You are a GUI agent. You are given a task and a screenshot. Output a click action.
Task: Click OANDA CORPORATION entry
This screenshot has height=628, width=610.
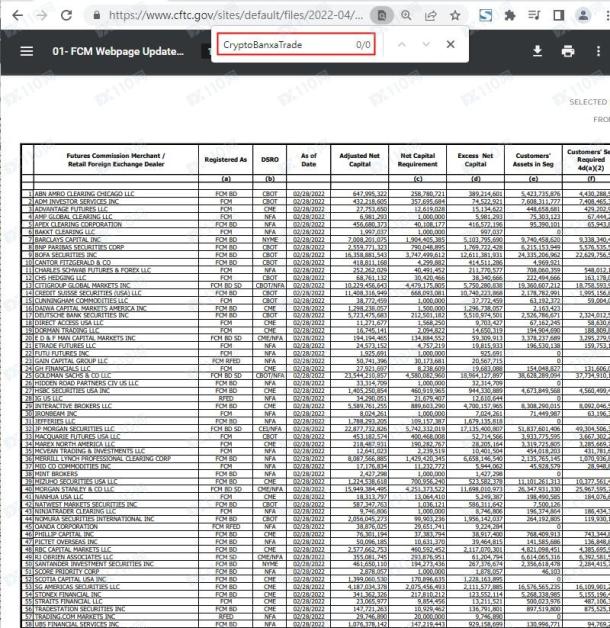pyautogui.click(x=66, y=527)
